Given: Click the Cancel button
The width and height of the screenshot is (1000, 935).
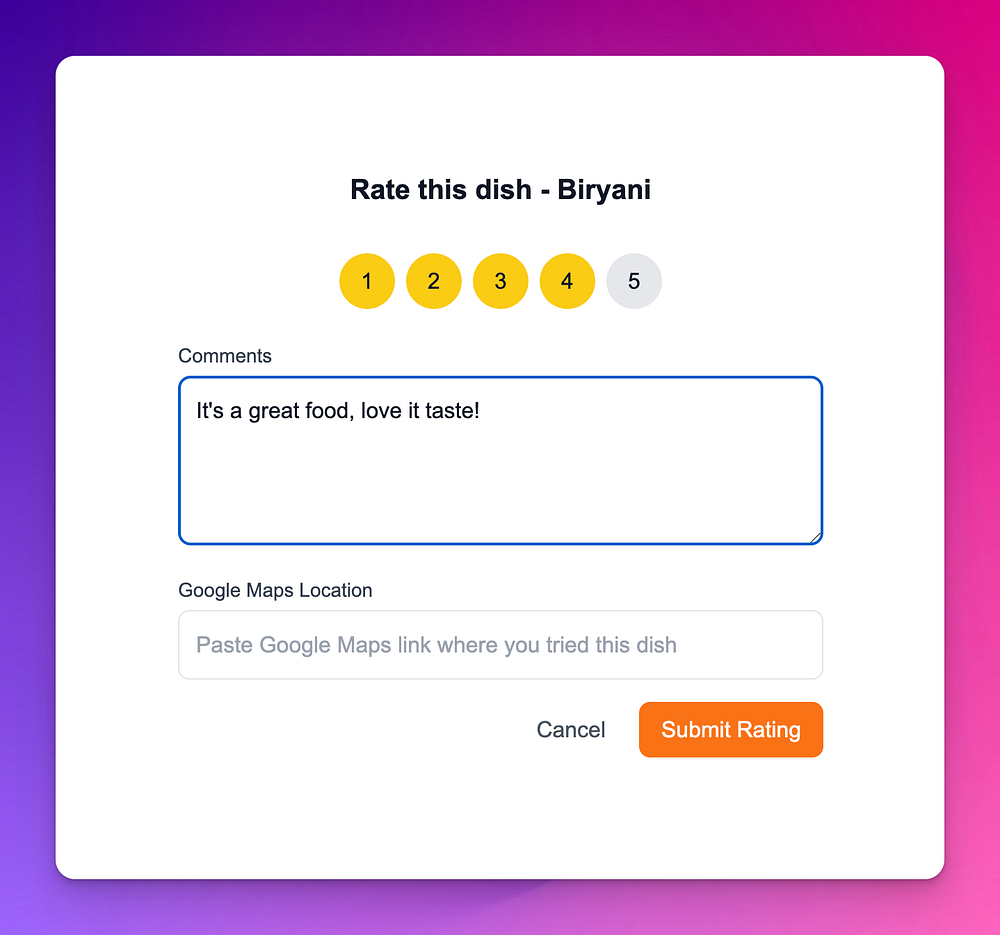Looking at the screenshot, I should (x=571, y=730).
